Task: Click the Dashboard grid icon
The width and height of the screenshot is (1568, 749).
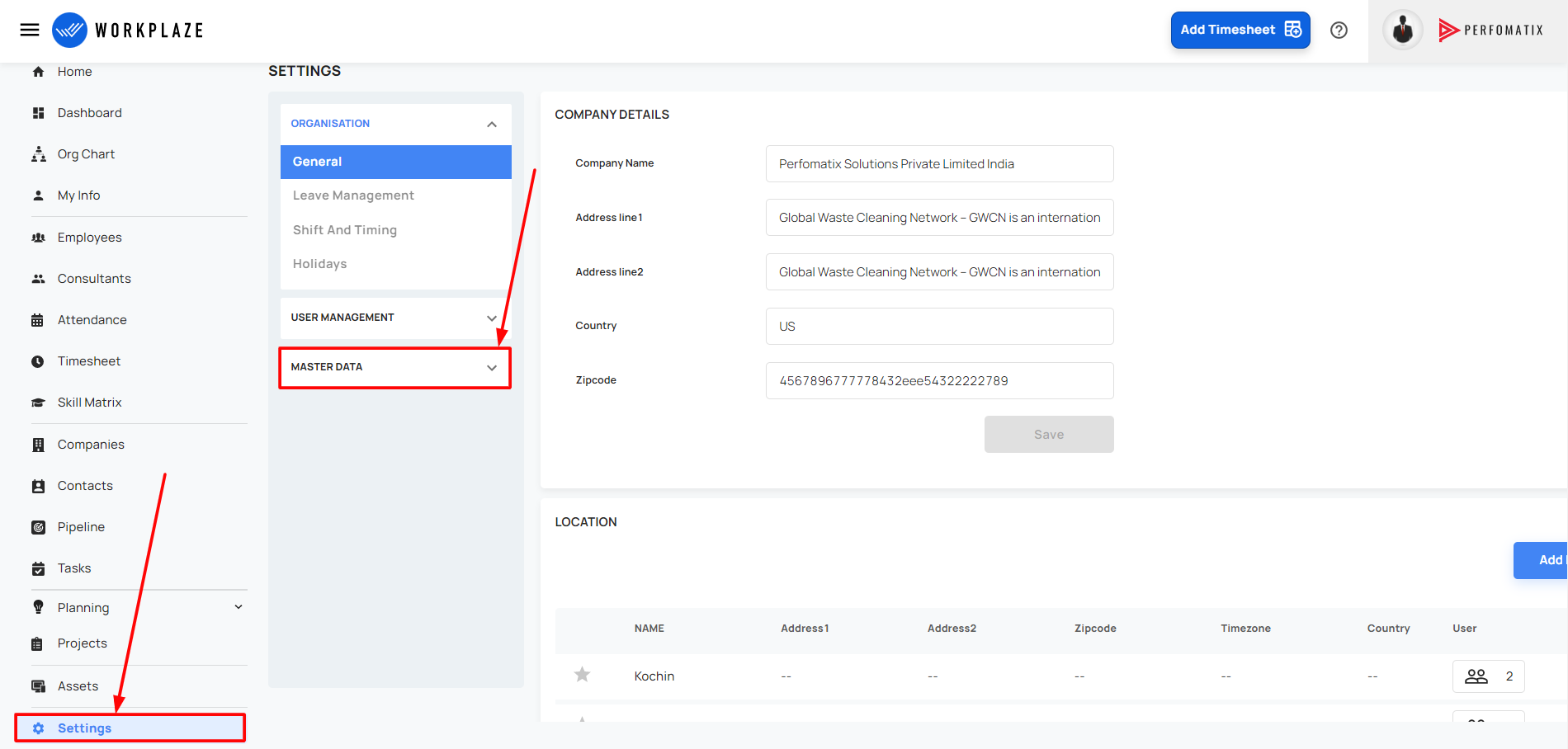Action: (x=38, y=113)
